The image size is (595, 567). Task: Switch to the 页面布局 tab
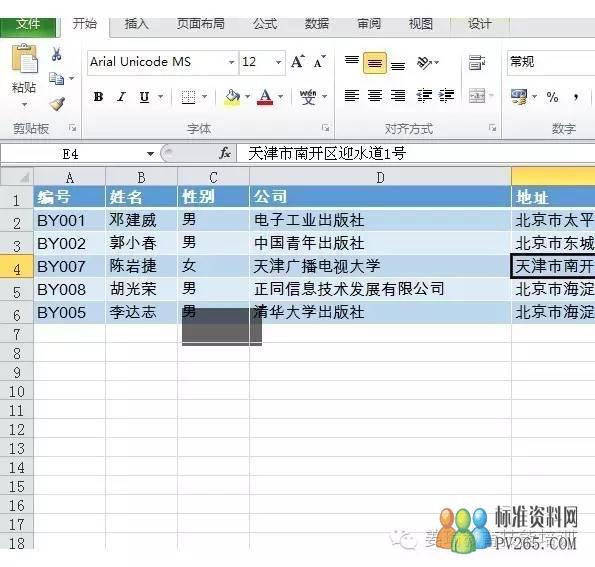pos(200,24)
